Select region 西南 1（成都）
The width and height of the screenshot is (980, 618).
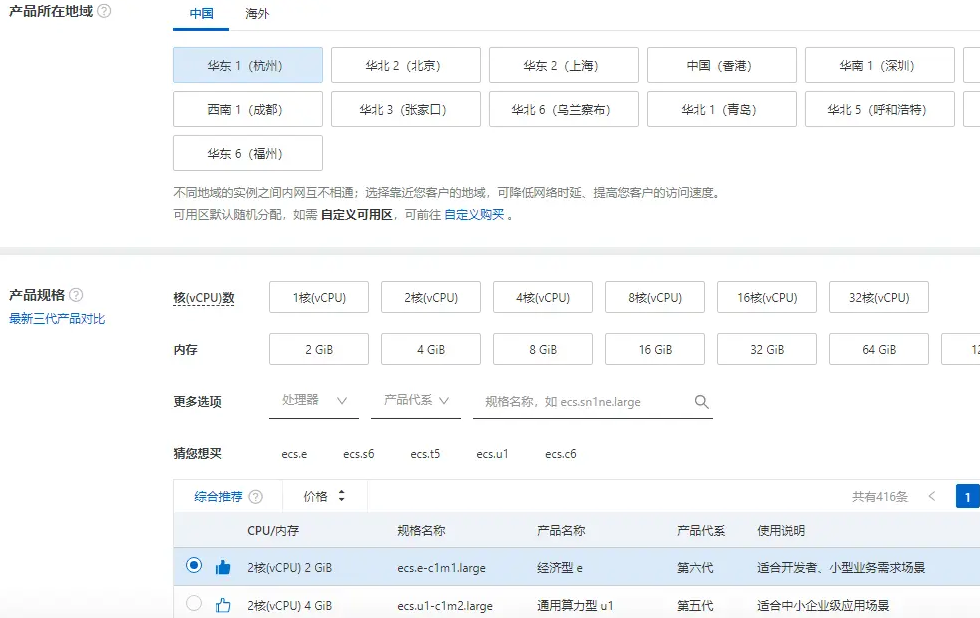tap(248, 109)
